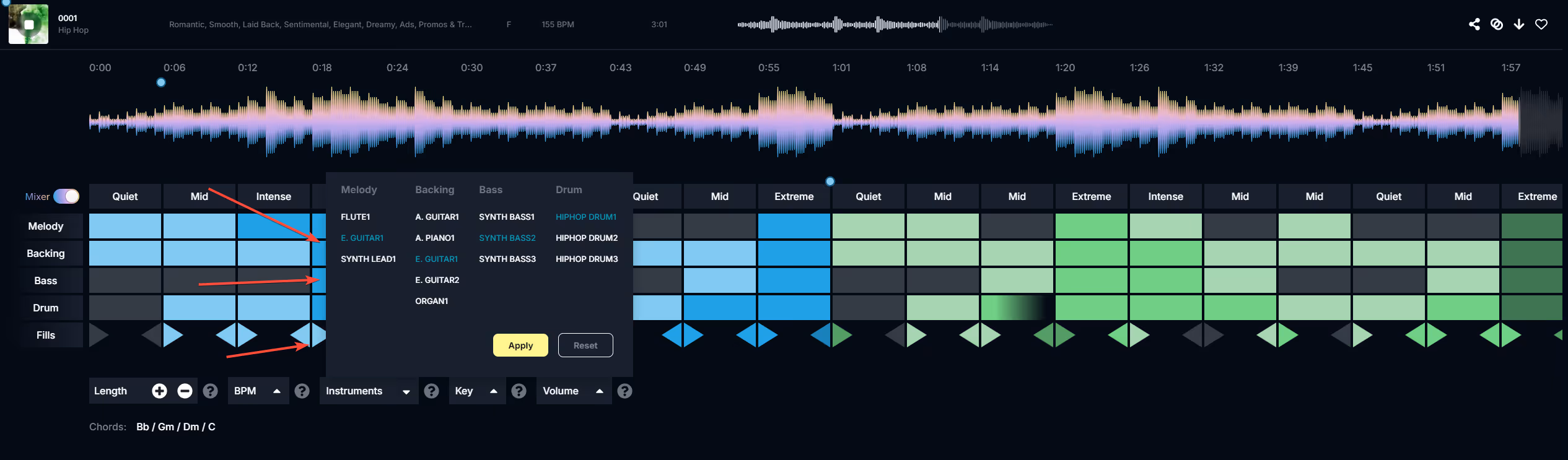Select SYNTH BASS1 bass instrument
This screenshot has width=1568, height=460.
[507, 217]
